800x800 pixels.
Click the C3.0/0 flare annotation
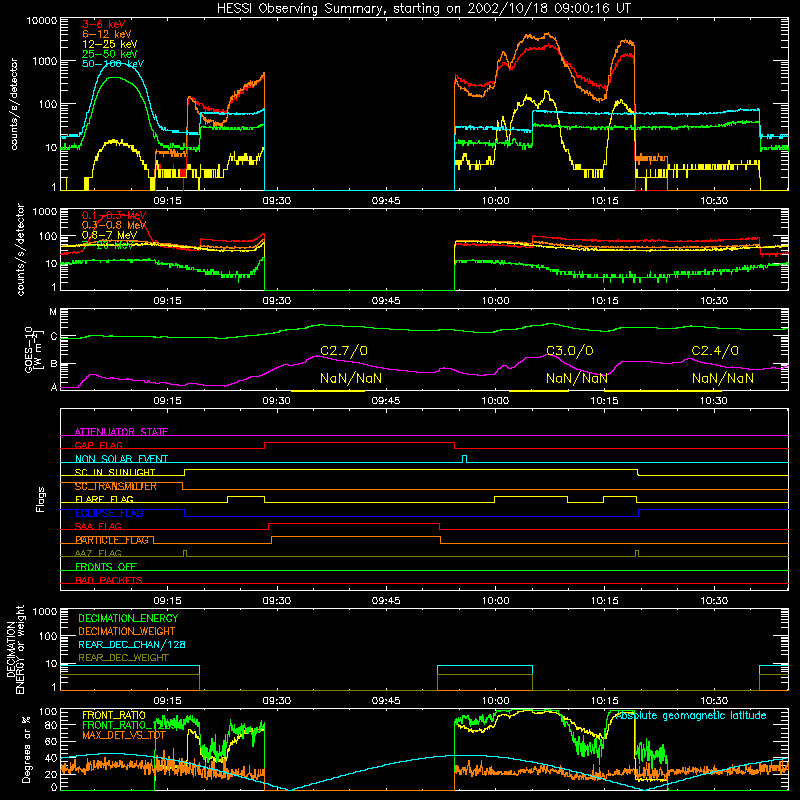[x=570, y=351]
